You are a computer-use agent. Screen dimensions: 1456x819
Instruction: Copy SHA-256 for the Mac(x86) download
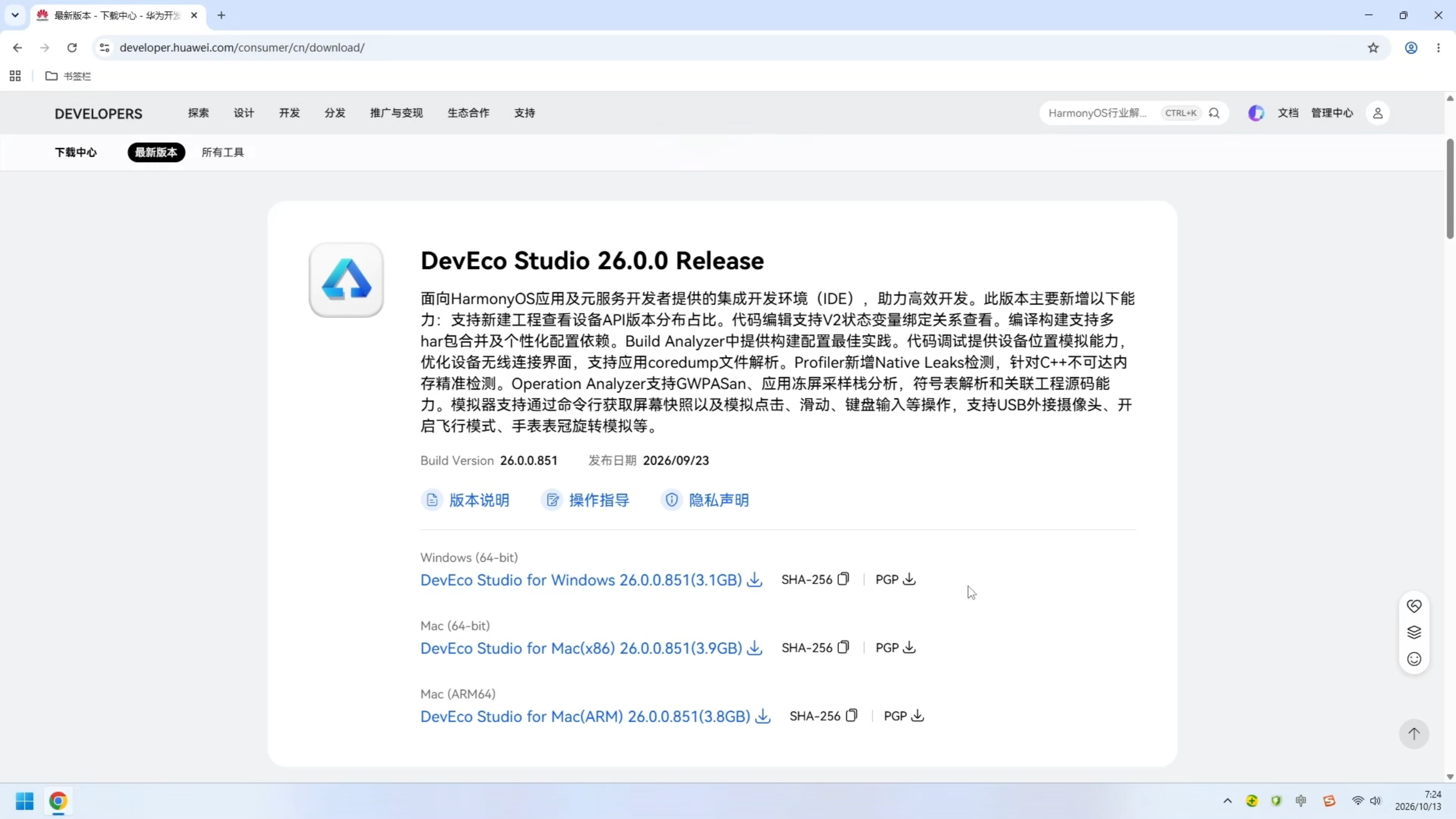pyautogui.click(x=843, y=647)
